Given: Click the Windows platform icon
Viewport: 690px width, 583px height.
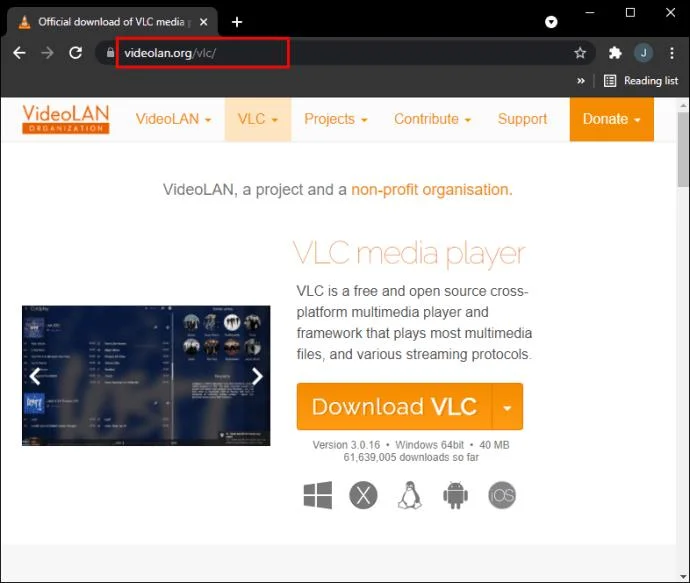Looking at the screenshot, I should [x=318, y=495].
